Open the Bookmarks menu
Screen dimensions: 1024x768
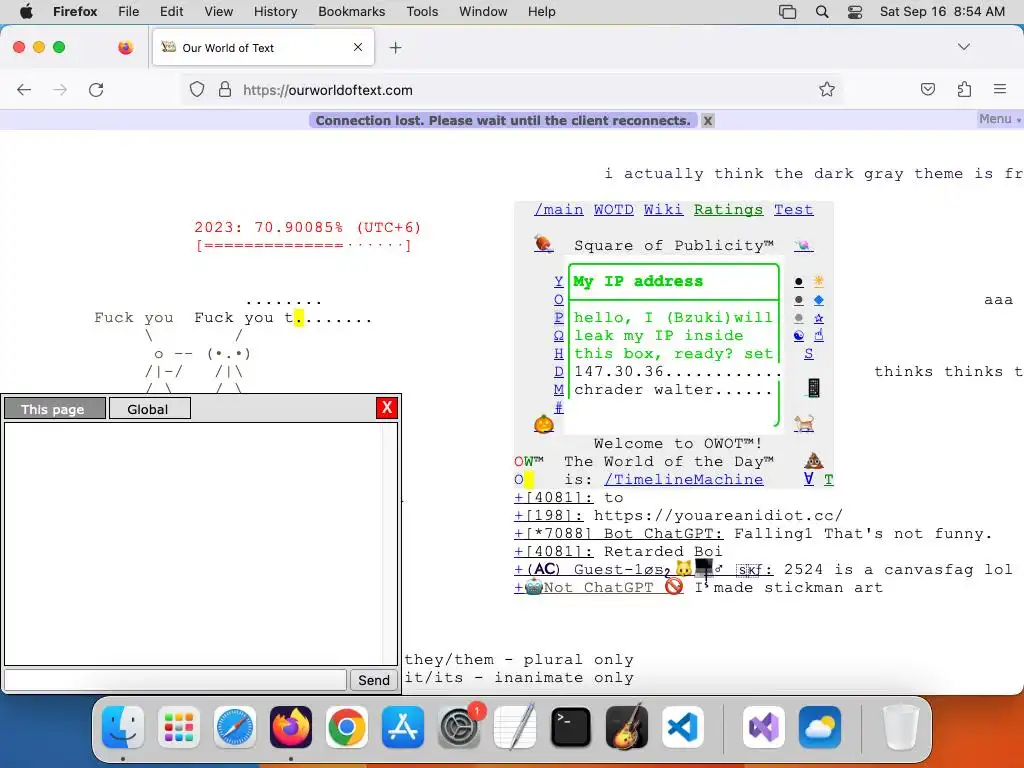(351, 11)
